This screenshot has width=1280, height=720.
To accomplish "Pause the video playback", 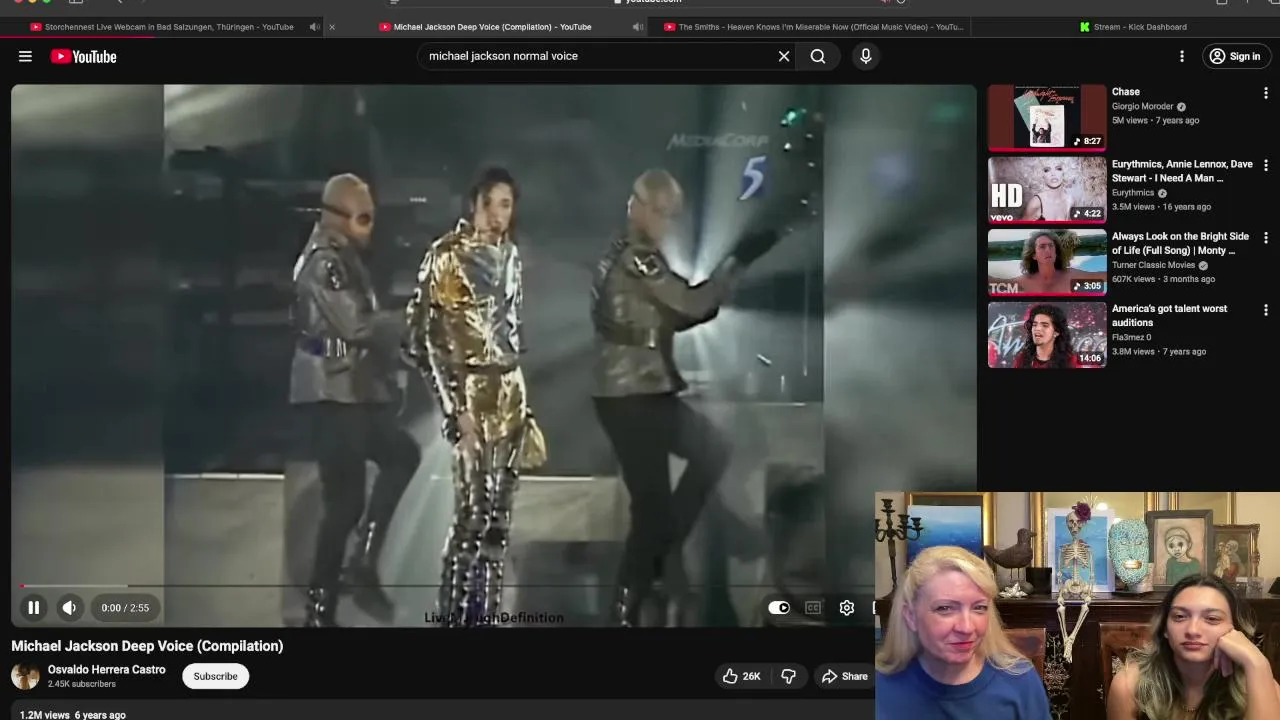I will coord(33,607).
